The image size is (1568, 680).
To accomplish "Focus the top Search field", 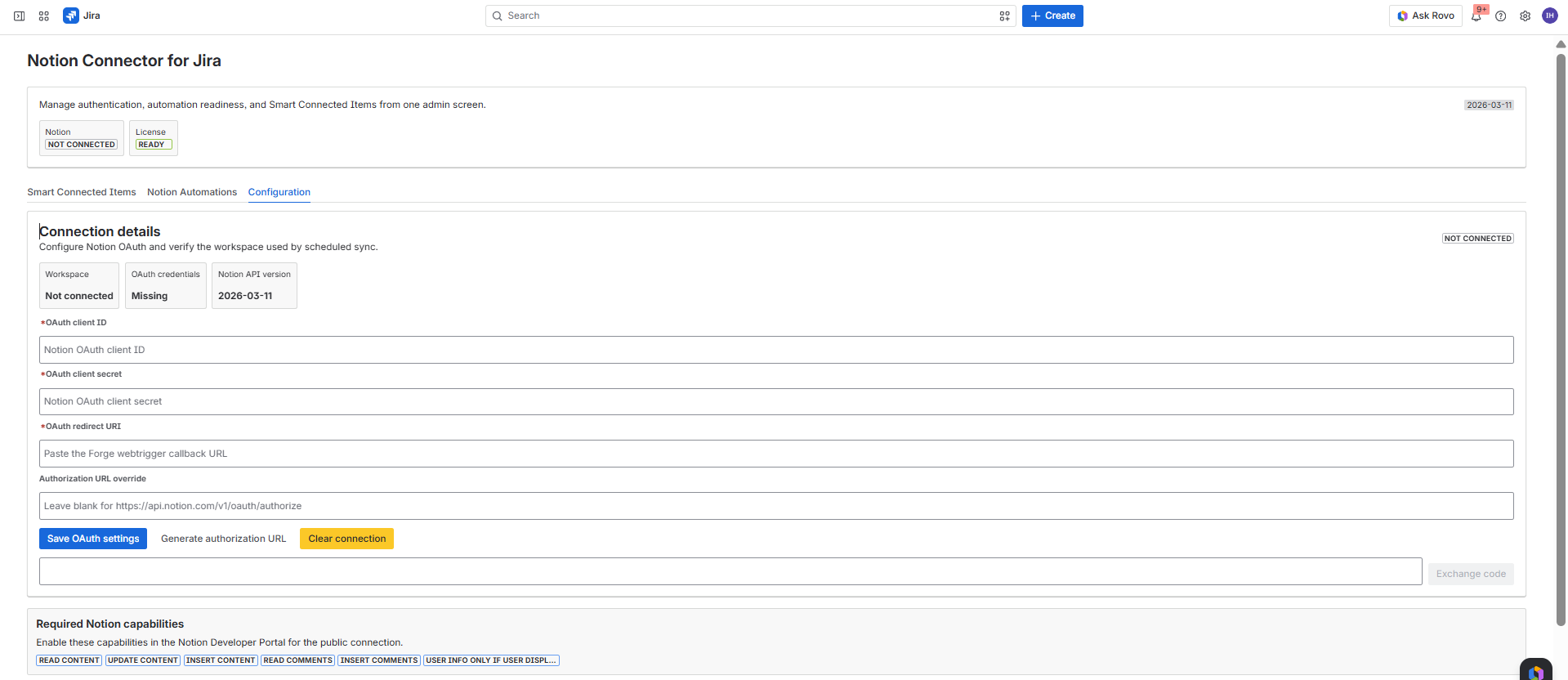I will (750, 16).
